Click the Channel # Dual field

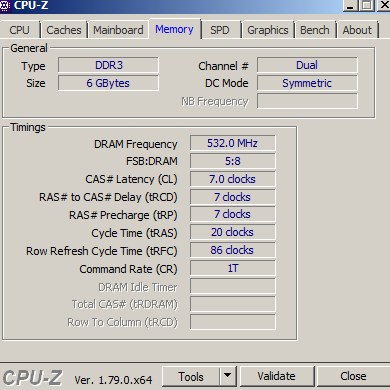[307, 65]
